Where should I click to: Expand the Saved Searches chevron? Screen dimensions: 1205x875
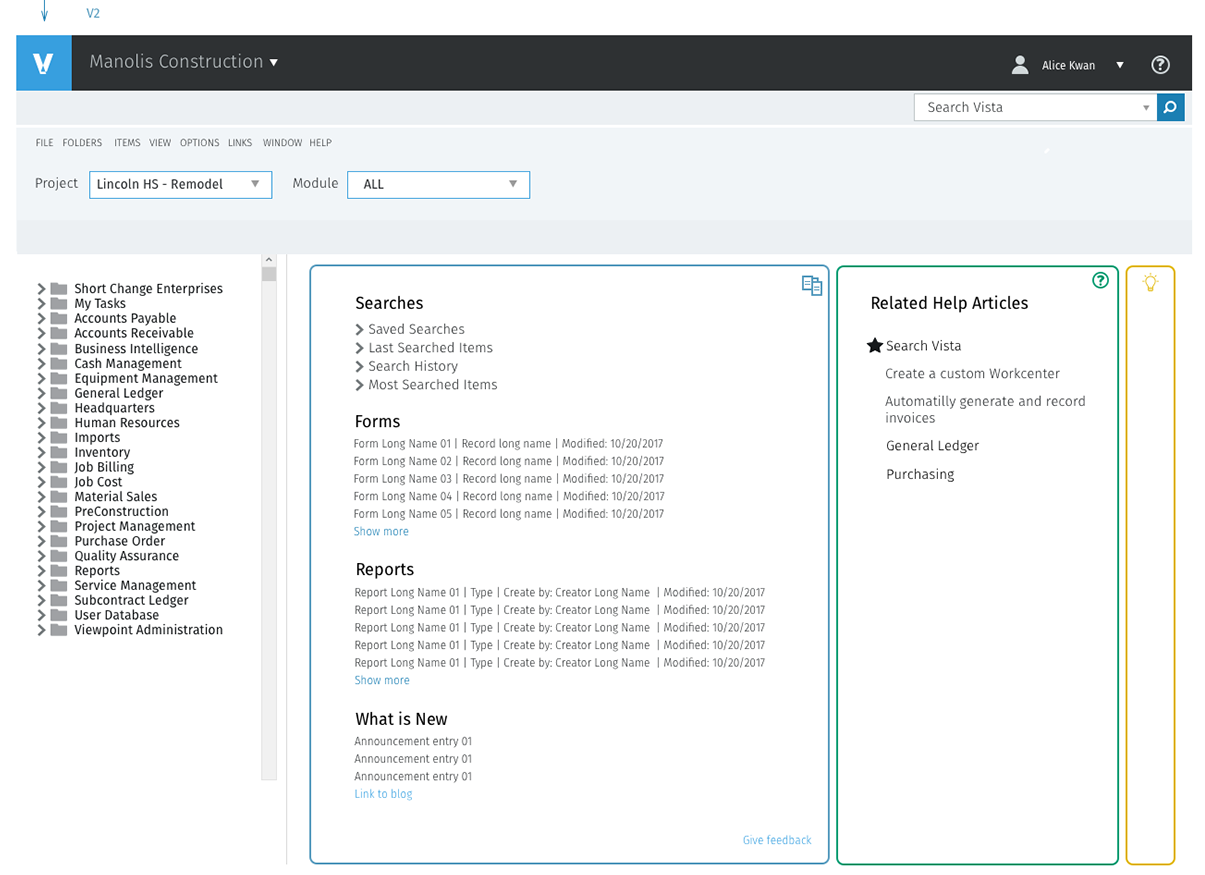pyautogui.click(x=360, y=329)
